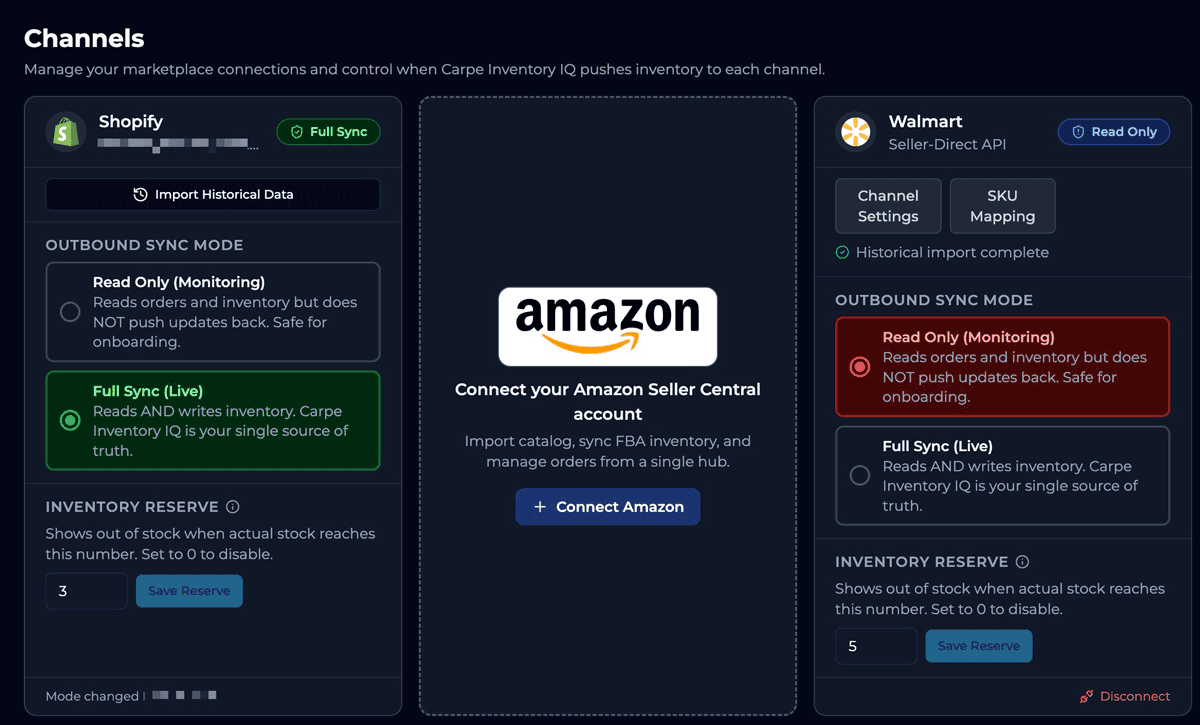The width and height of the screenshot is (1200, 725).
Task: Select Full Sync (Live) mode for Walmart
Action: click(x=1002, y=476)
